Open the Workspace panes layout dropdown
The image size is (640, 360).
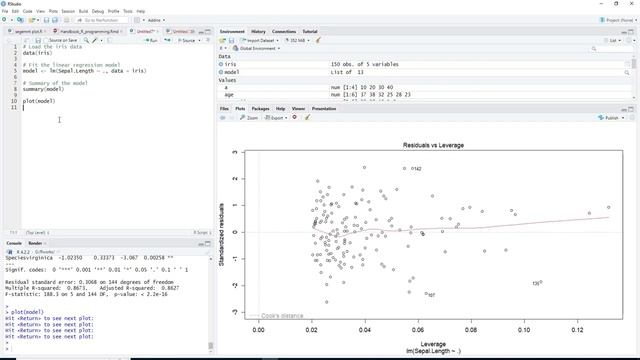point(139,20)
